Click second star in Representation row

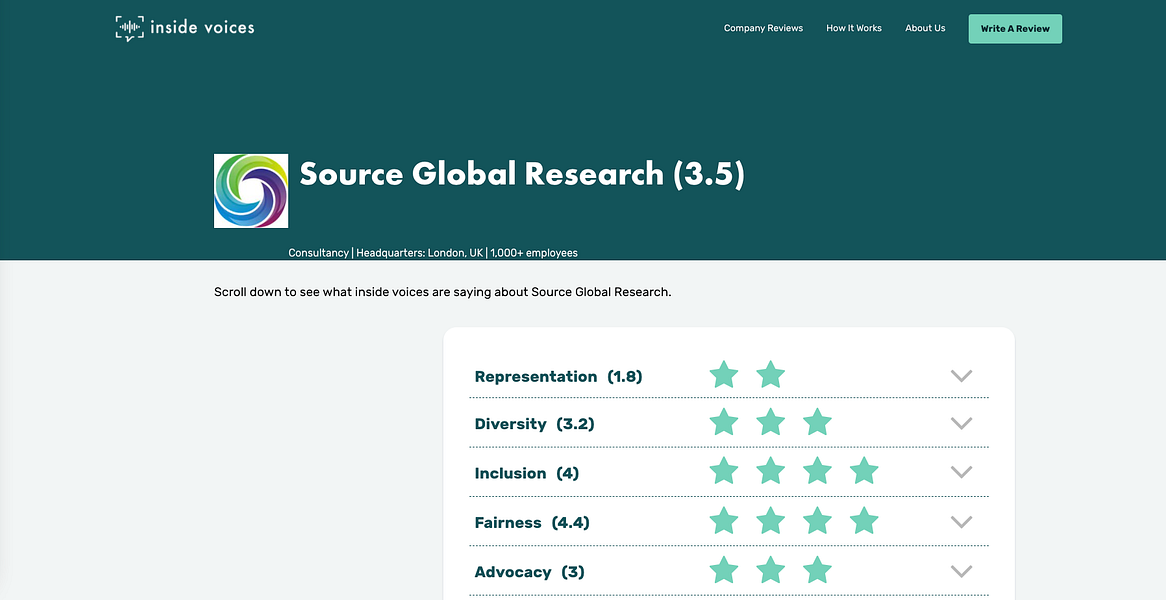(x=770, y=374)
